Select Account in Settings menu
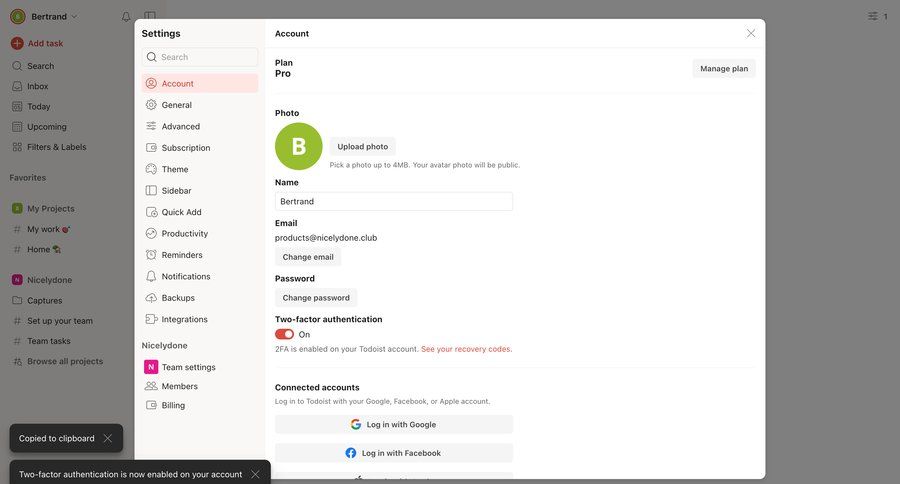The width and height of the screenshot is (900, 484). tap(200, 83)
